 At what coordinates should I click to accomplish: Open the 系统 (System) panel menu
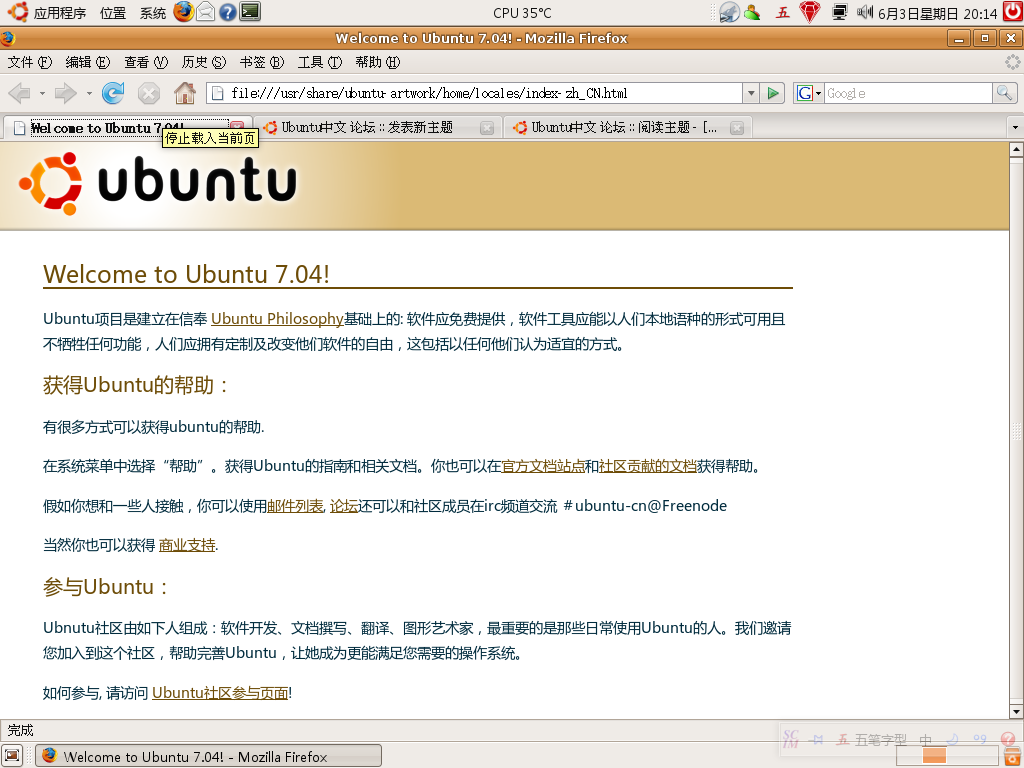click(x=153, y=12)
